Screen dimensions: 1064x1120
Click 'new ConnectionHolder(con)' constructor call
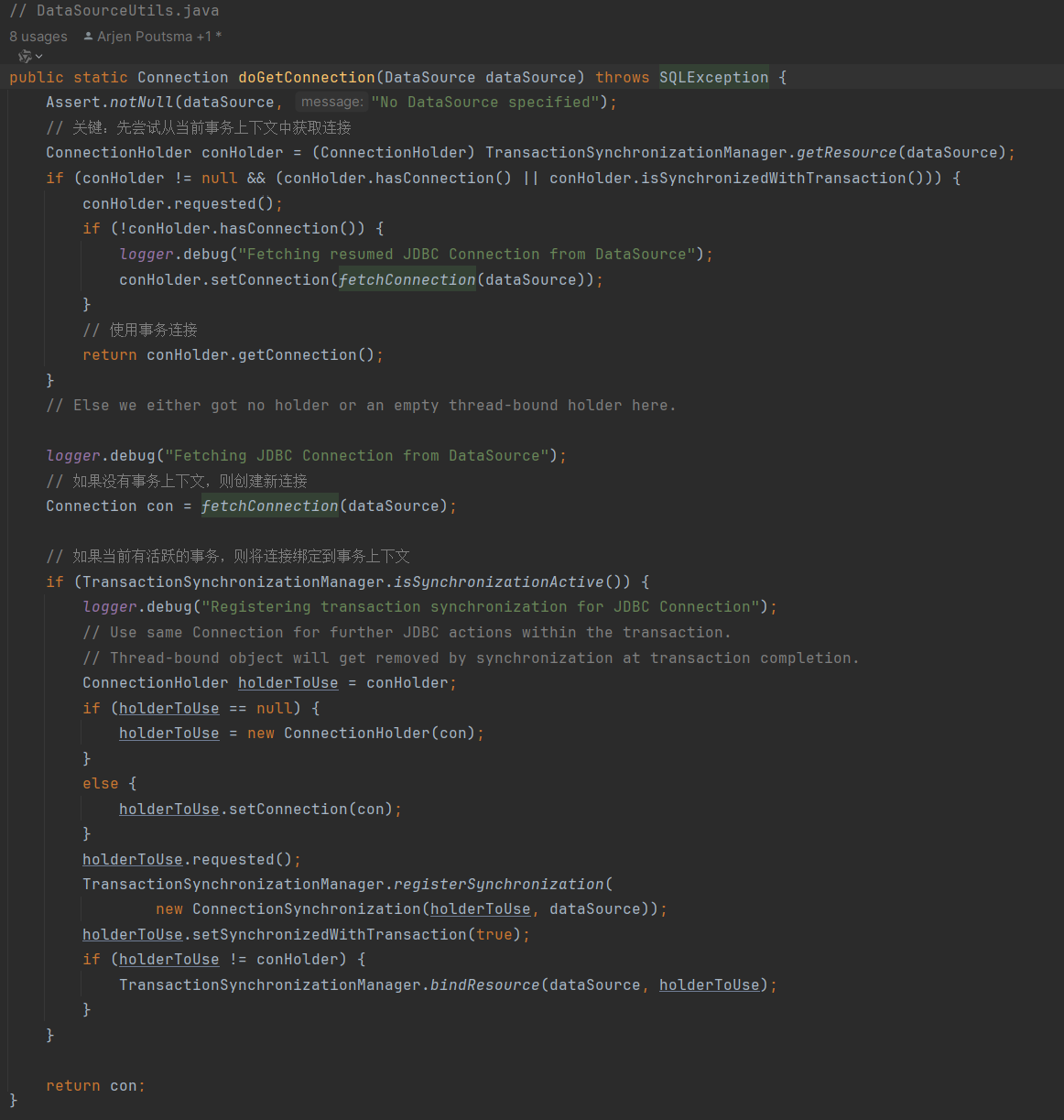pyautogui.click(x=362, y=734)
